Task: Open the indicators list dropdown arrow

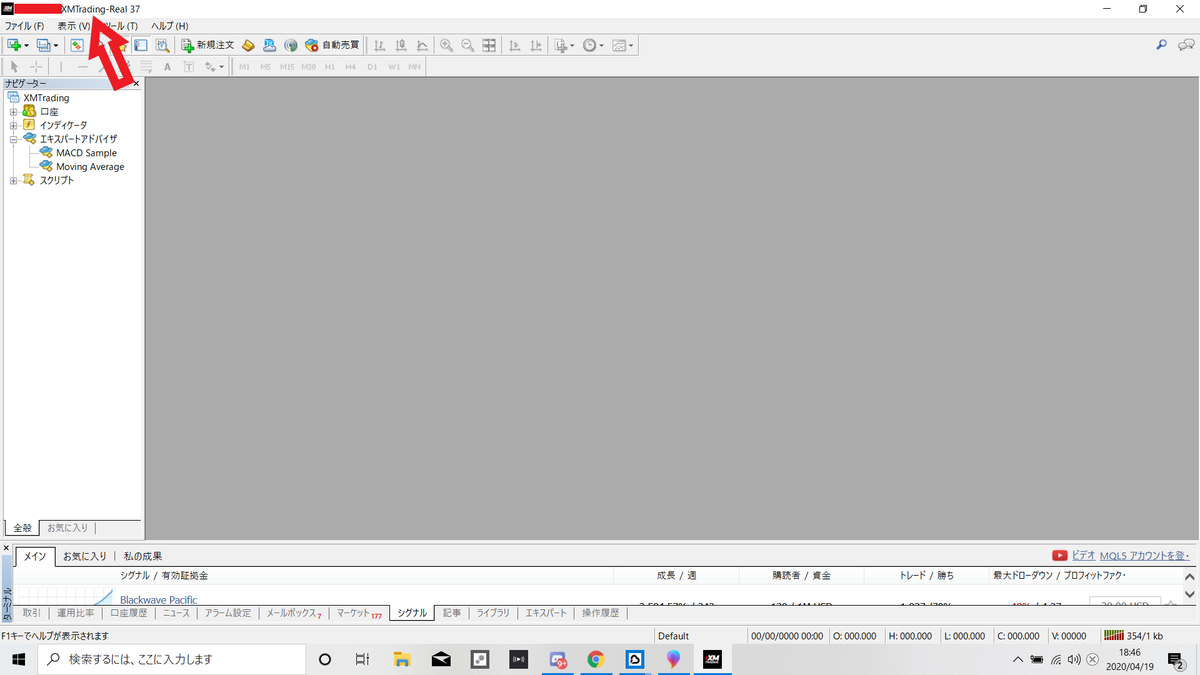Action: click(573, 46)
